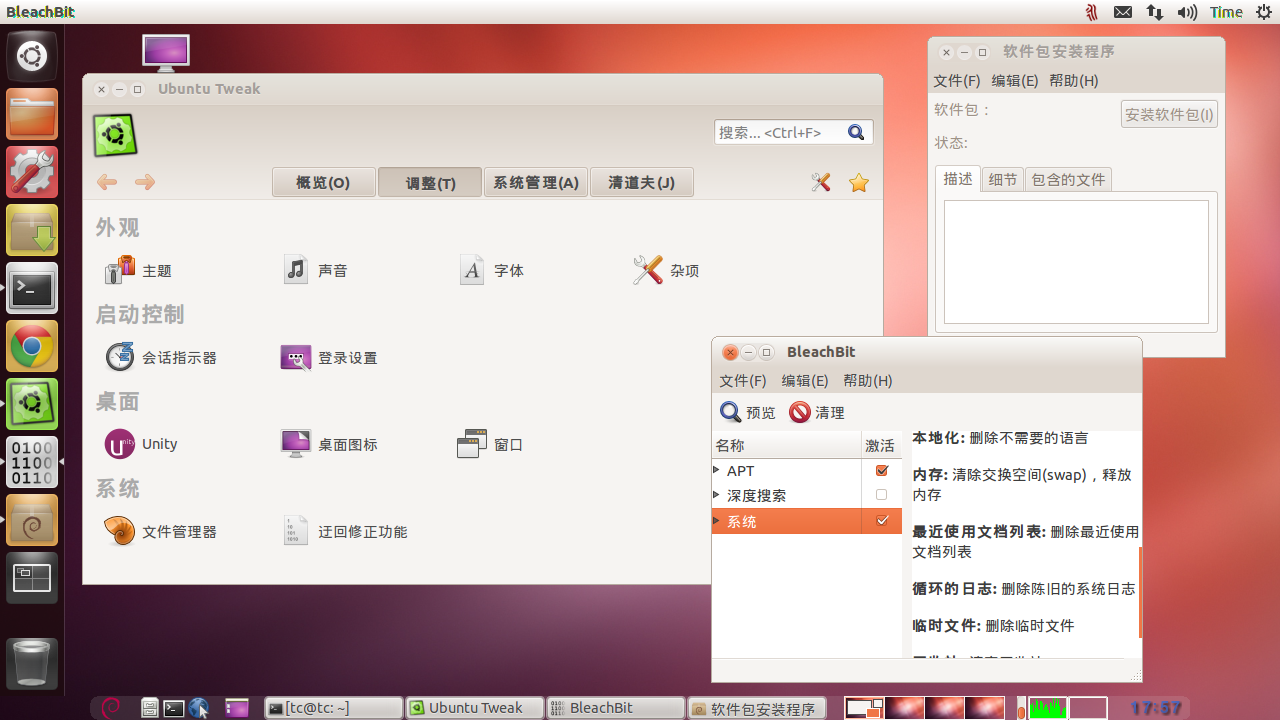Viewport: 1280px width, 720px height.
Task: Open 会话指示器 session indicator item
Action: tap(161, 357)
